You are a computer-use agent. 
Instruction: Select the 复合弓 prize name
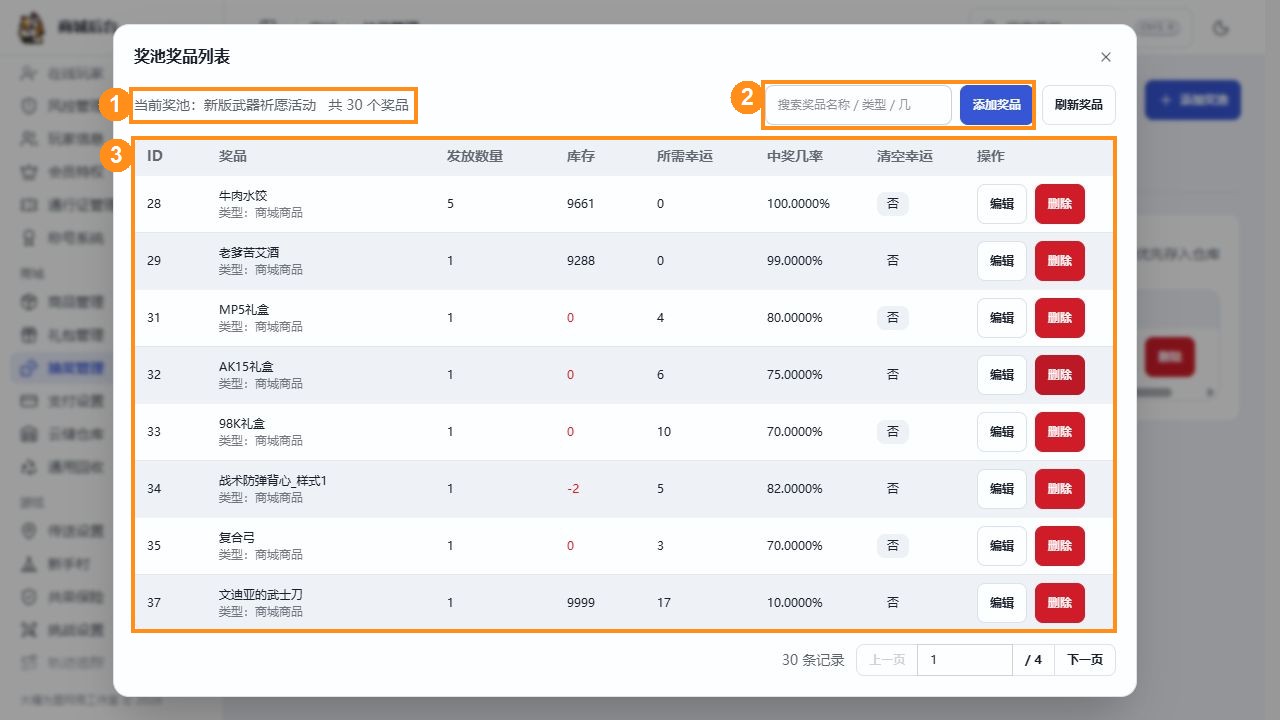(237, 538)
